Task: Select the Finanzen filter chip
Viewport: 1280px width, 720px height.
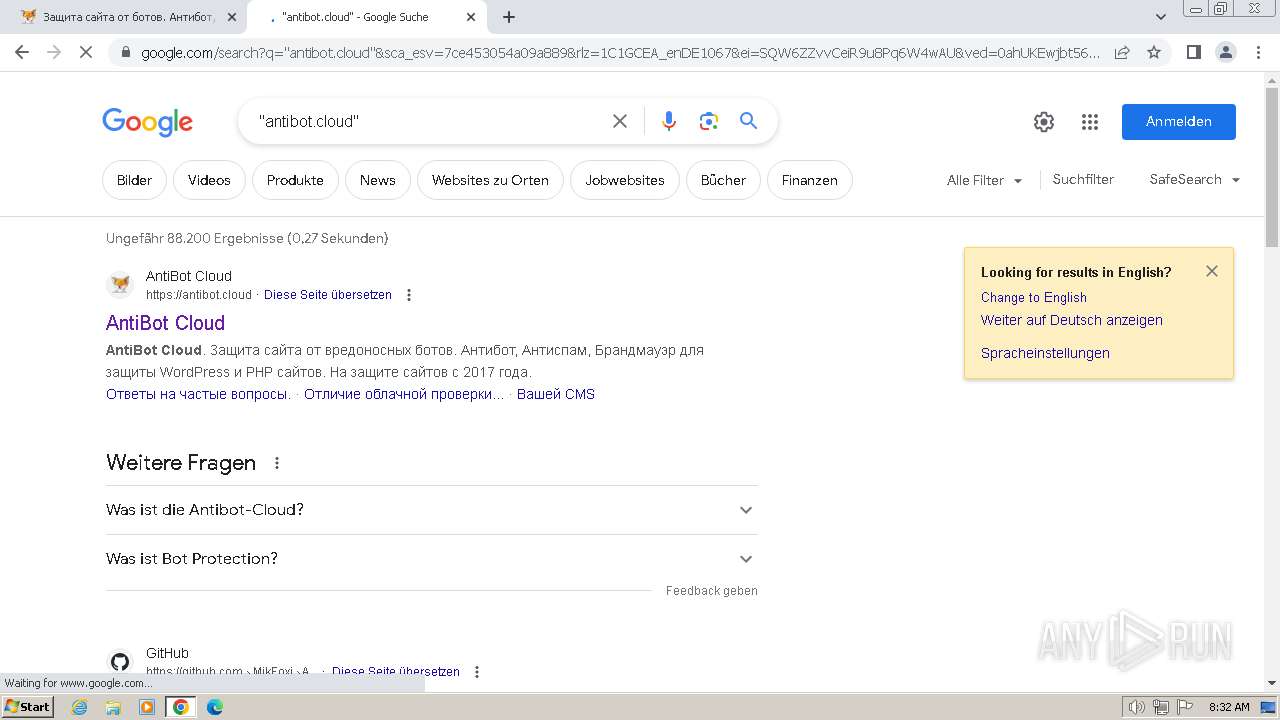Action: point(810,180)
